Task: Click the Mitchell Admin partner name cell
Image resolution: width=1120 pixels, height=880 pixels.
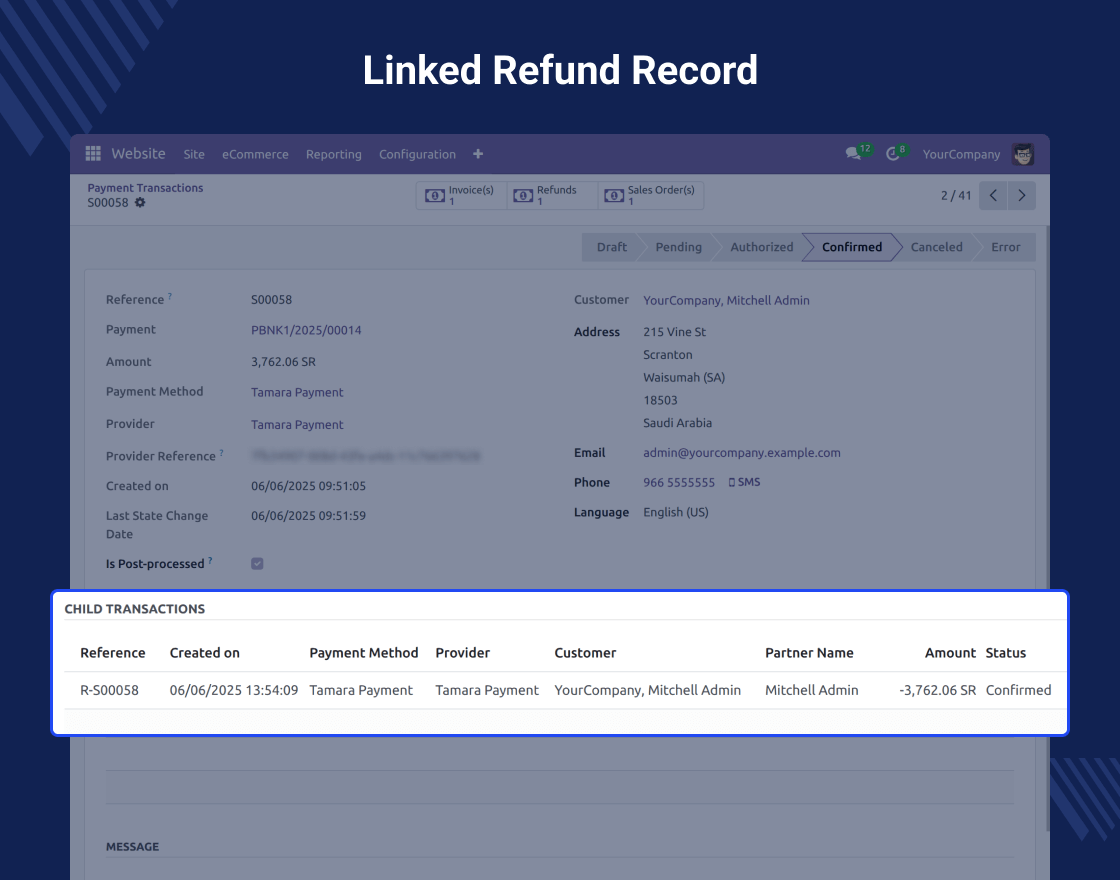Action: (x=811, y=690)
